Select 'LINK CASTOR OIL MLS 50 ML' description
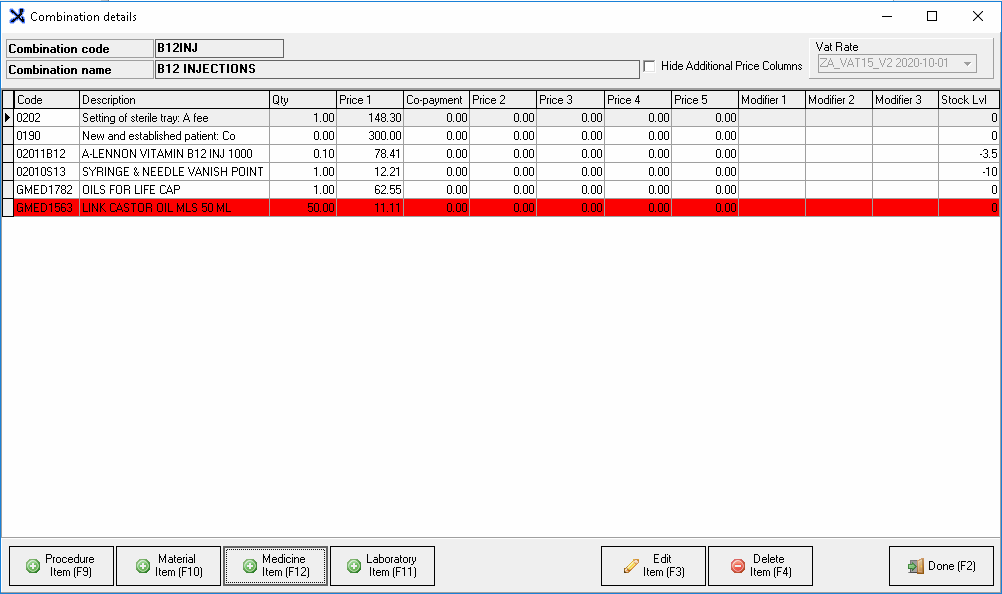 [x=174, y=208]
